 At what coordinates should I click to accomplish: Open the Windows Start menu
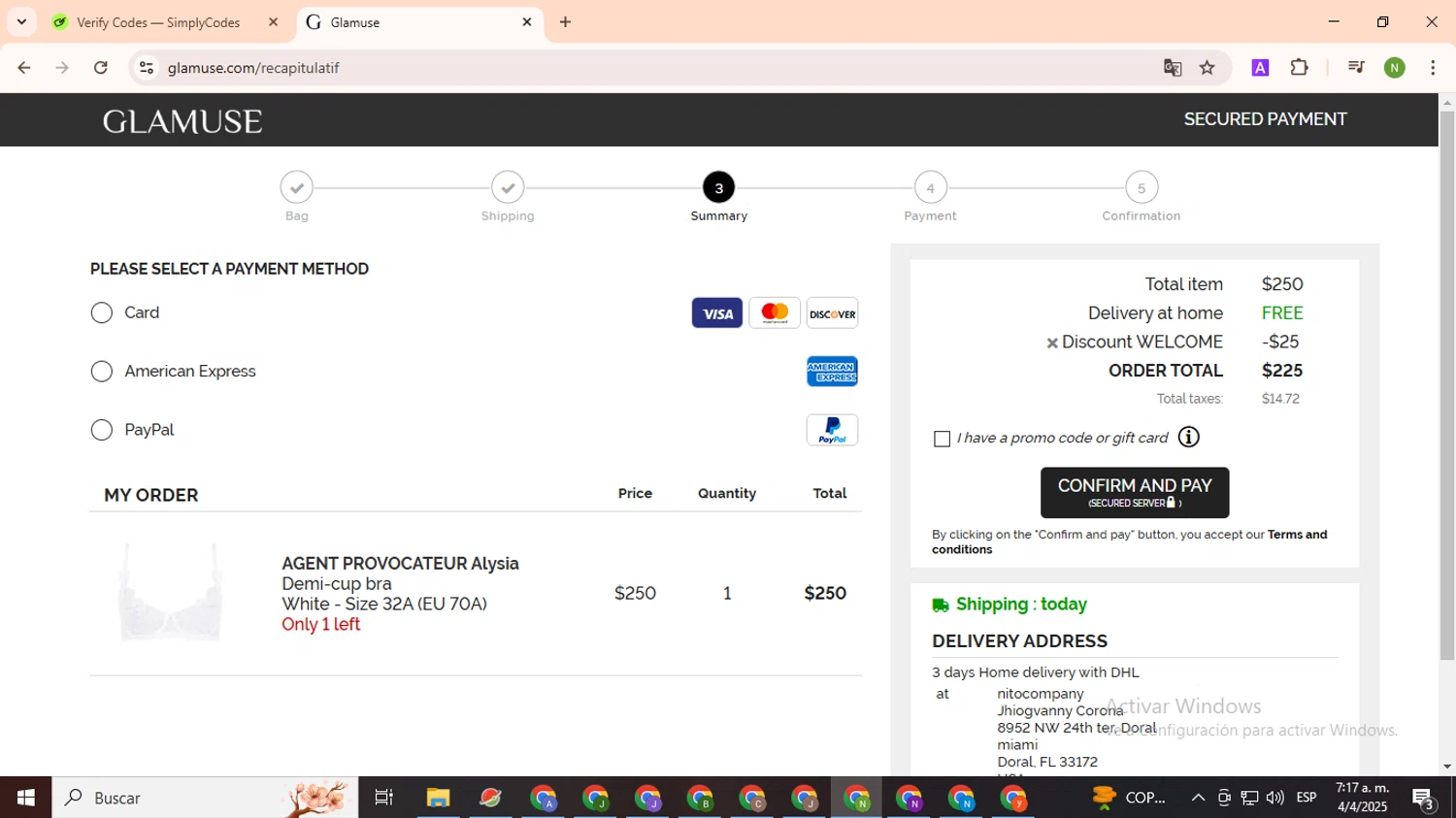[x=25, y=798]
